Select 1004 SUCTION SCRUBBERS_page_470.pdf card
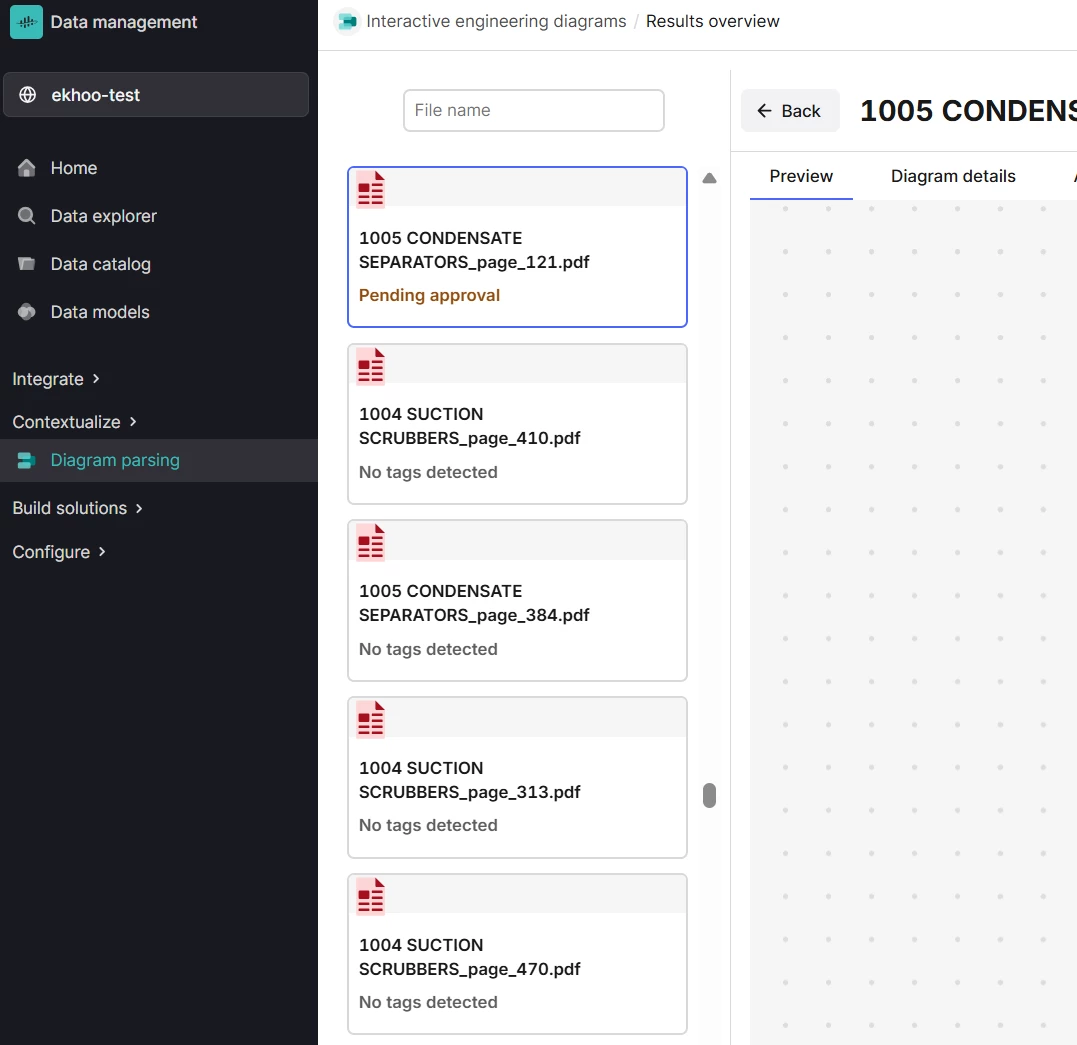Image resolution: width=1077 pixels, height=1045 pixels. 517,954
